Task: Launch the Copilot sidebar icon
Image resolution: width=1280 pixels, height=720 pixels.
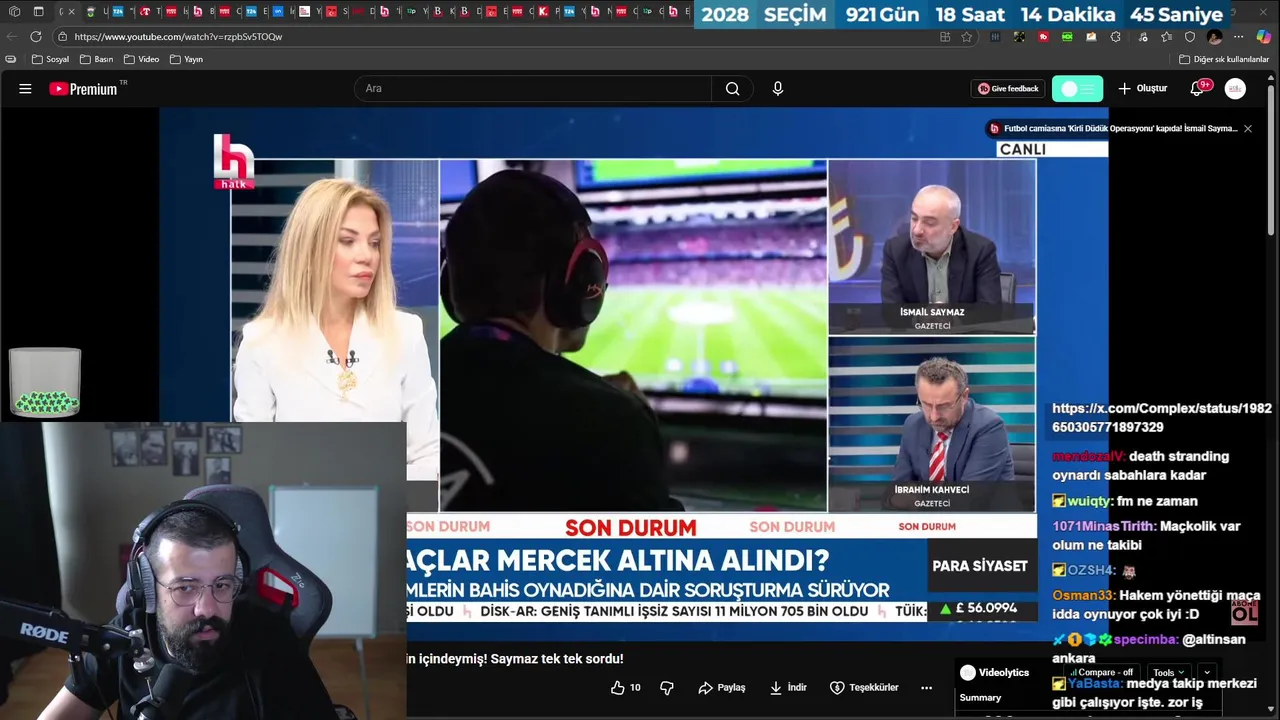Action: [1264, 37]
